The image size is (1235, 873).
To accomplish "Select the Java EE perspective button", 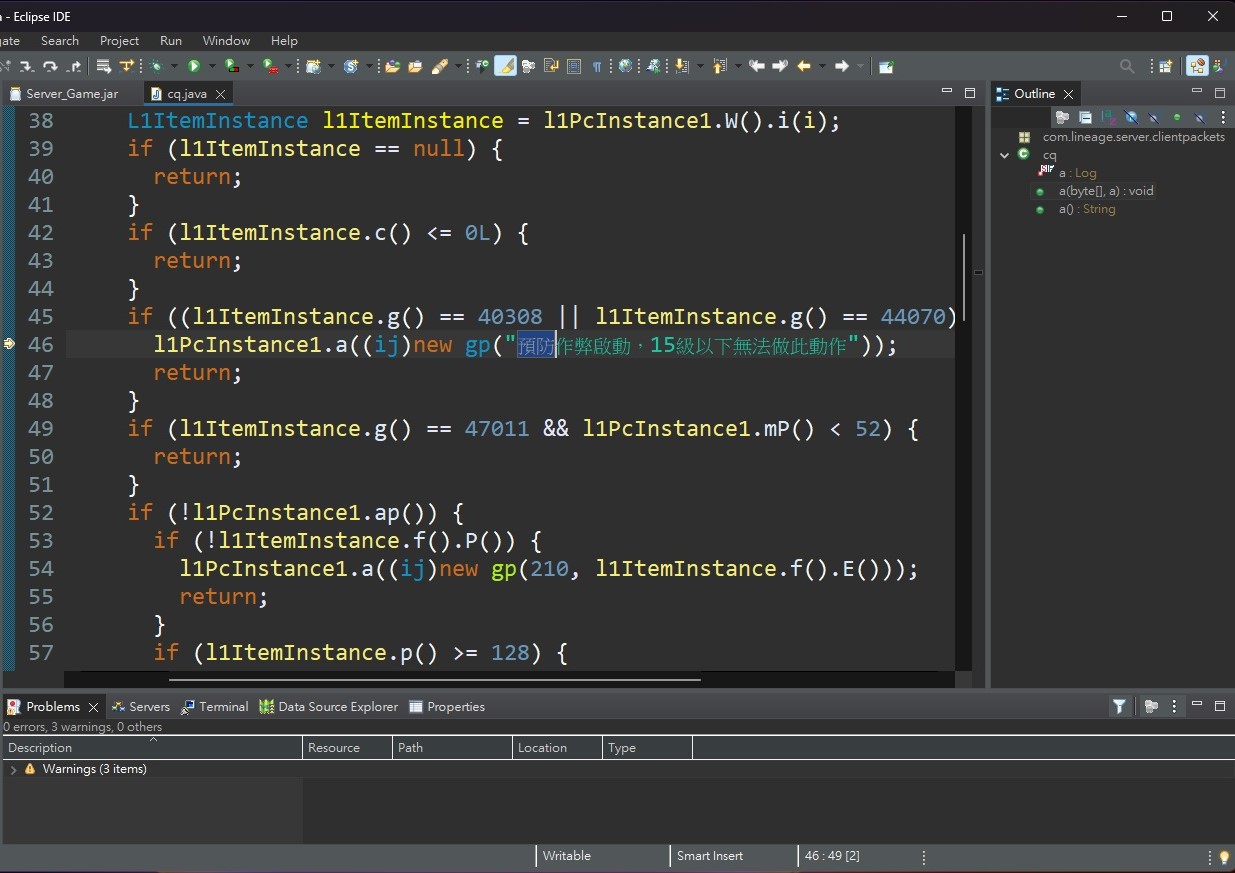I will [1197, 66].
